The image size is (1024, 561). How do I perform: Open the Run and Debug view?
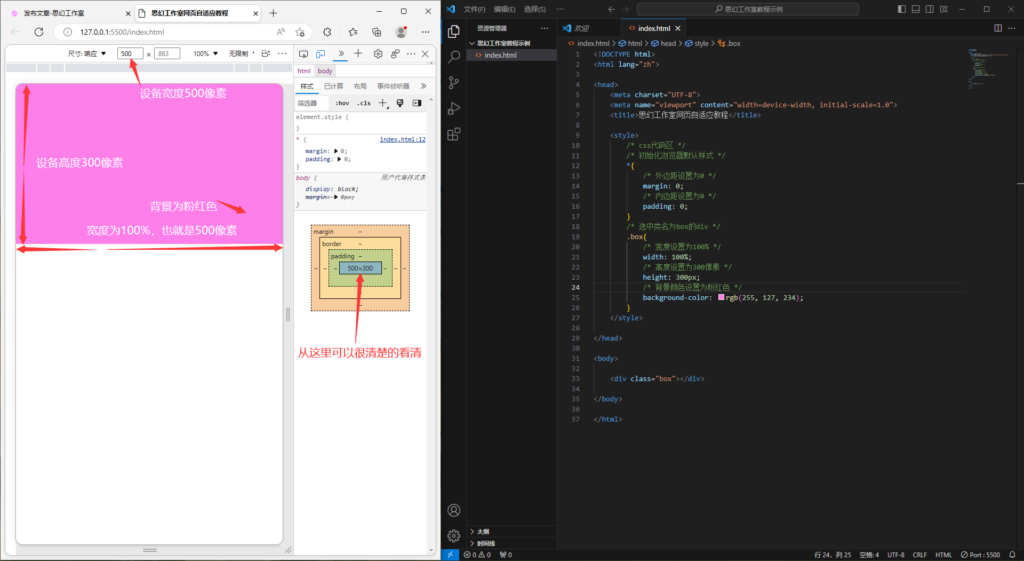coord(454,108)
